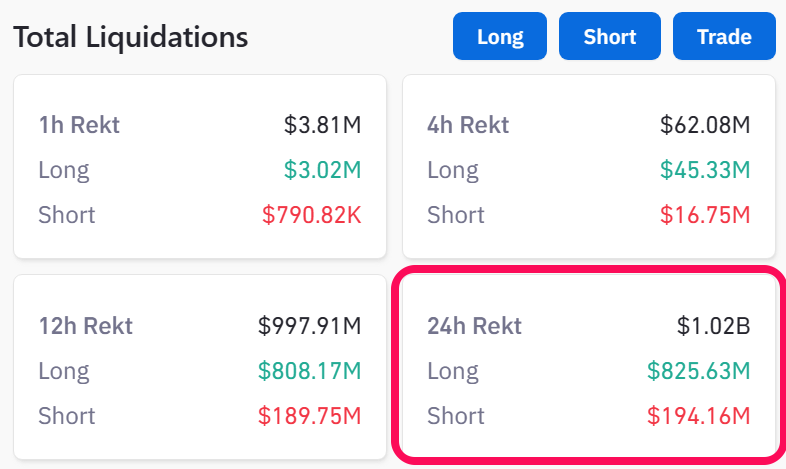The height and width of the screenshot is (469, 786).
Task: Click the 24h Rekt total $1.02B
Action: [713, 326]
